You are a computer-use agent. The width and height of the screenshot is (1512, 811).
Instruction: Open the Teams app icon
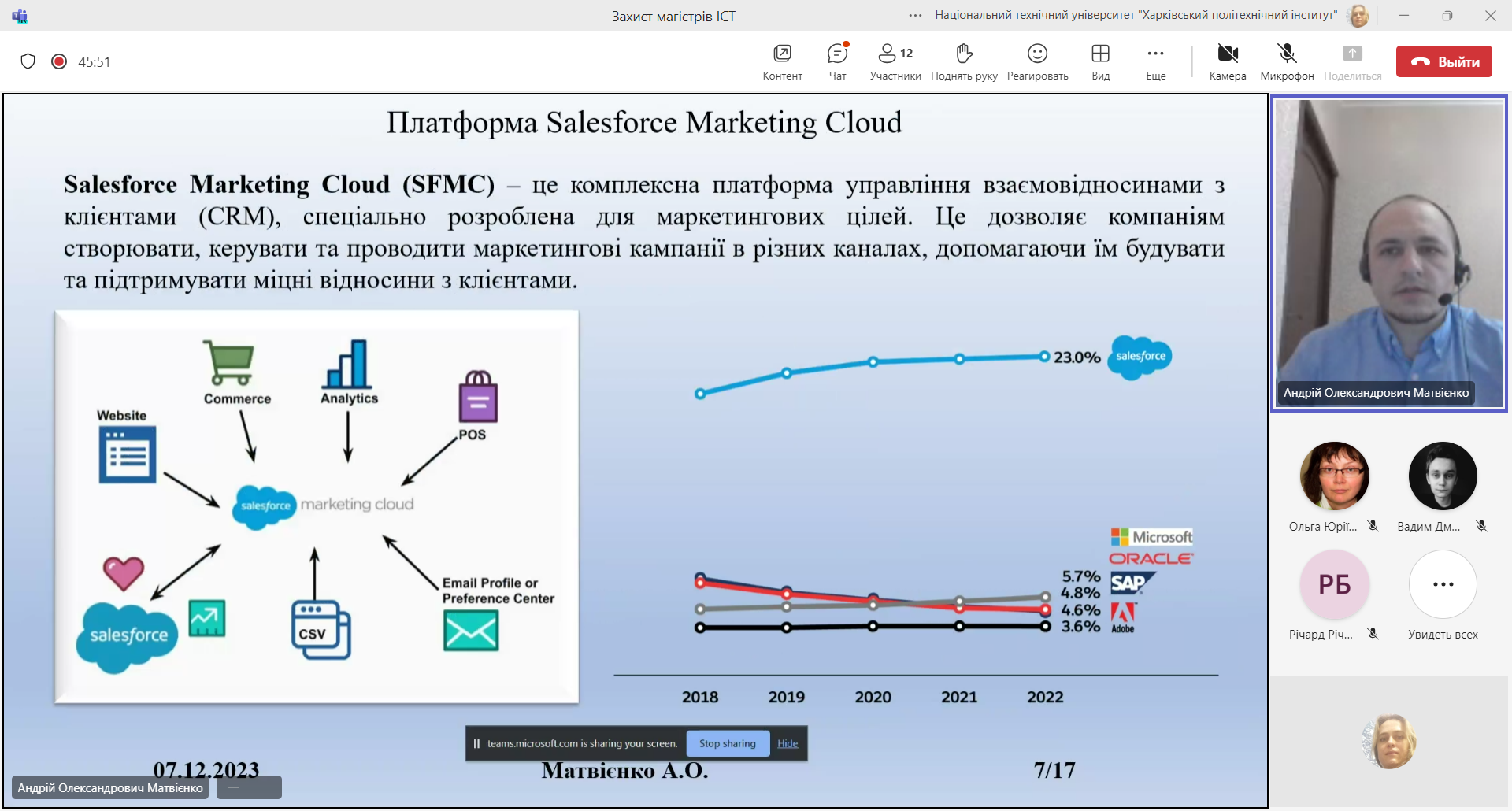coord(20,16)
